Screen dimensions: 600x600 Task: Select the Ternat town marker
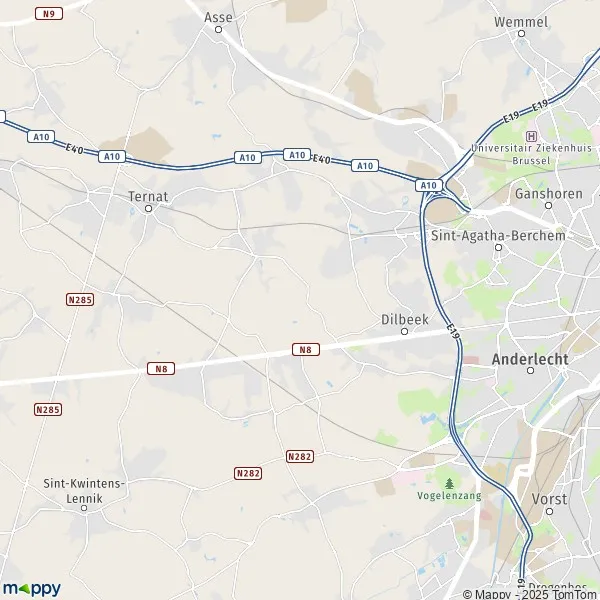click(148, 209)
